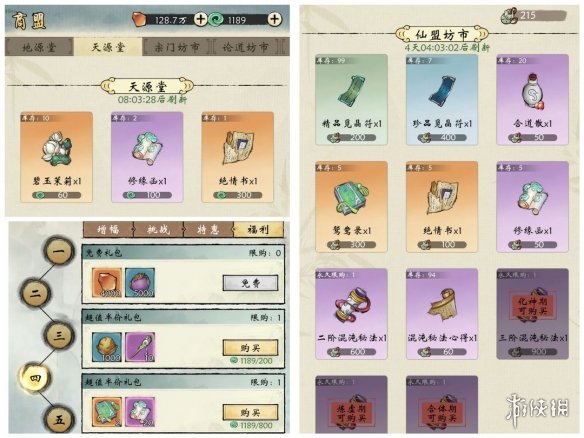Tap the plus icon beside 128.7万 currency
The width and height of the screenshot is (584, 438).
[x=200, y=19]
